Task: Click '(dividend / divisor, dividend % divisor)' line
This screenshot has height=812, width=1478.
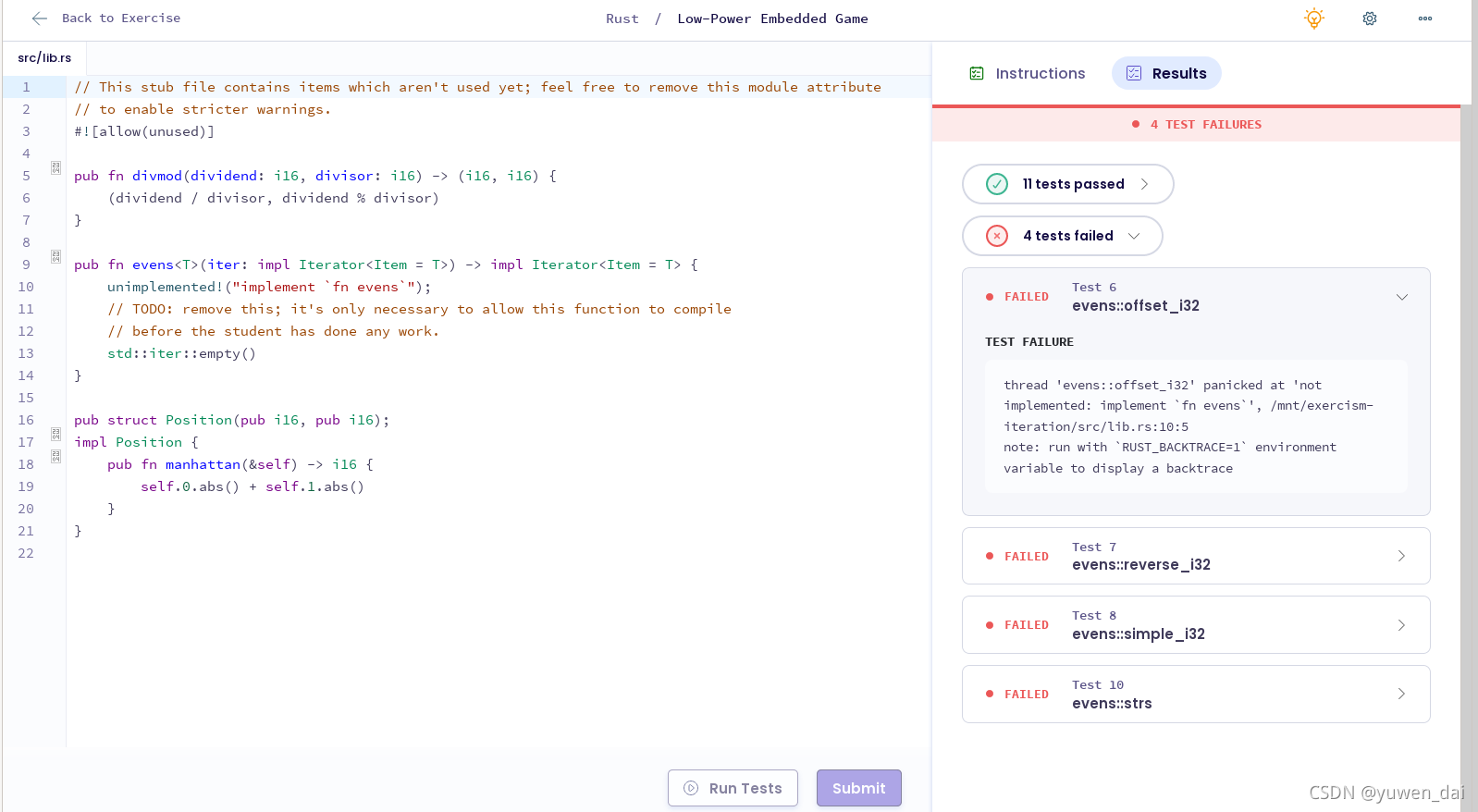Action: [274, 198]
